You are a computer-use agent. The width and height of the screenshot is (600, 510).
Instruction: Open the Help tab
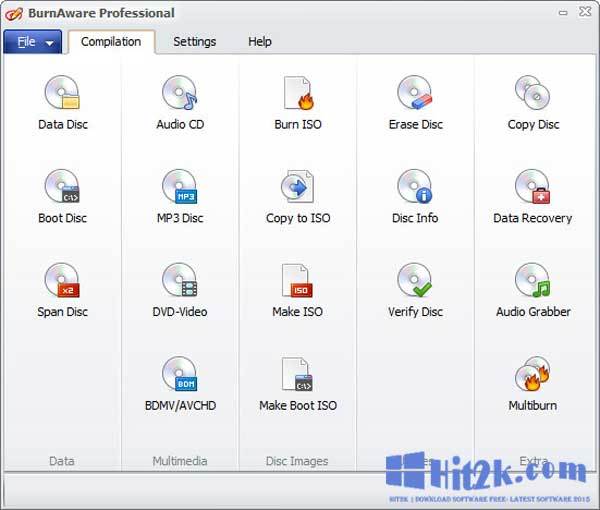point(260,42)
